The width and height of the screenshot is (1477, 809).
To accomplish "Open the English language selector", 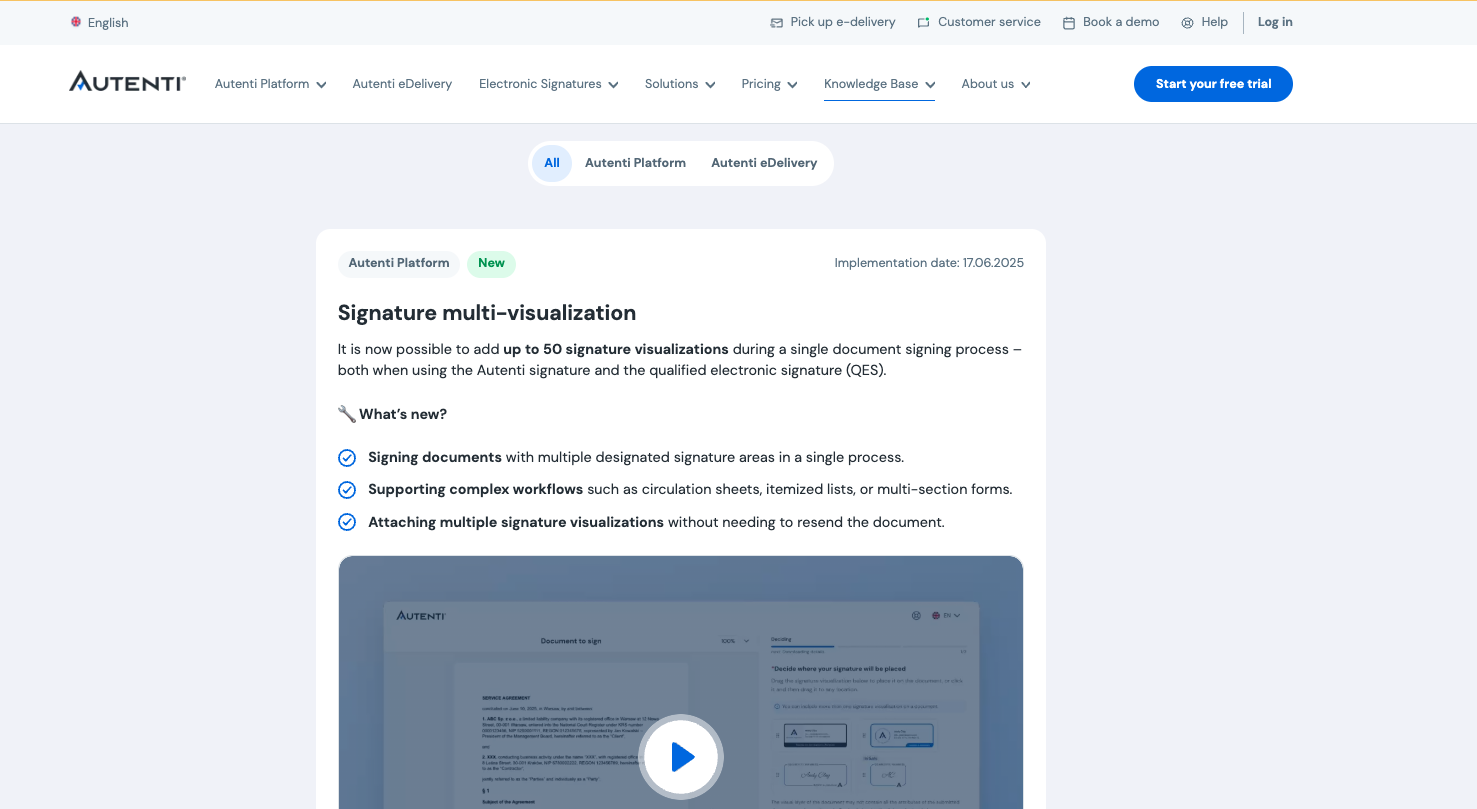I will pos(99,22).
